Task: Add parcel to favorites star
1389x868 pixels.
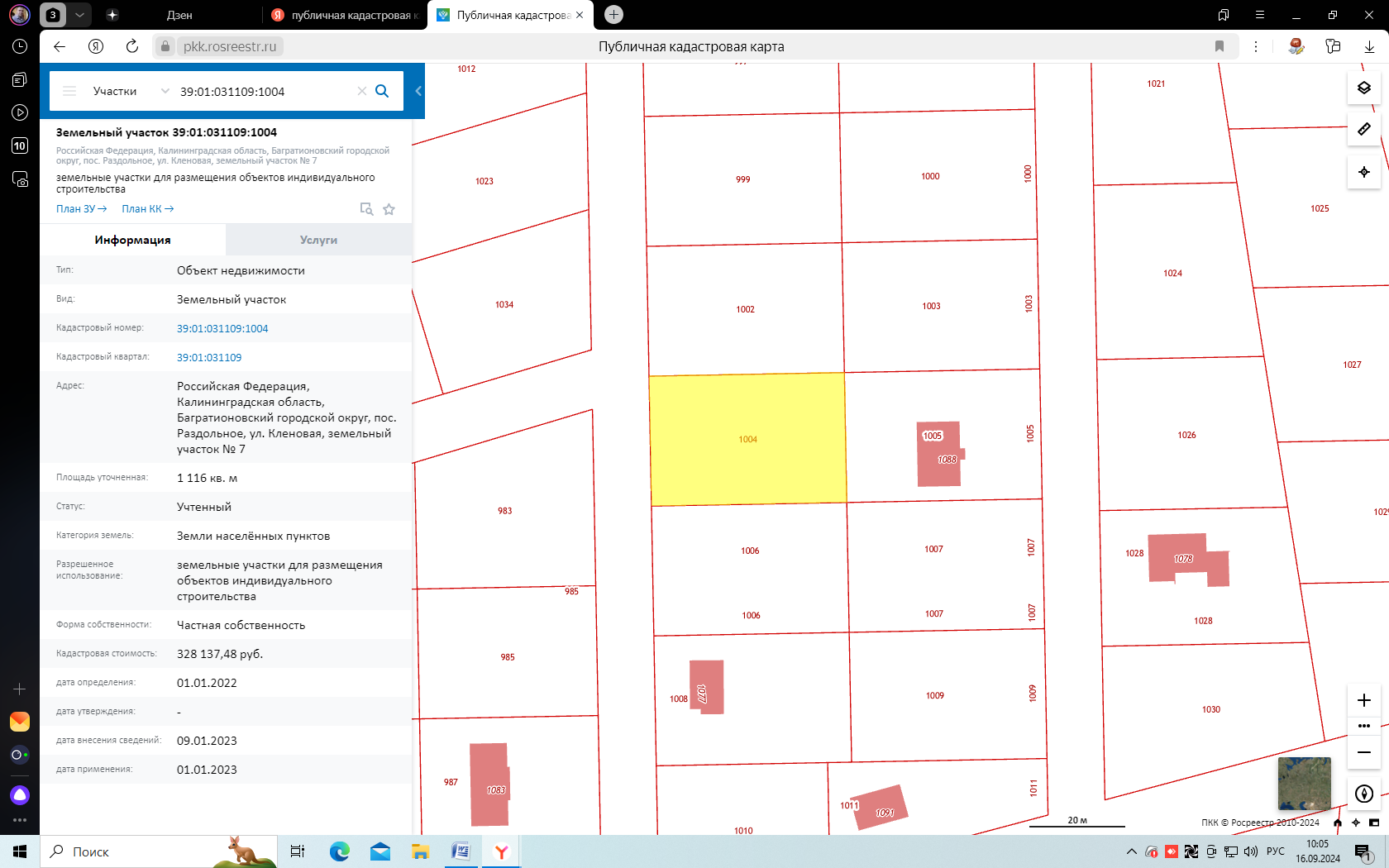Action: click(389, 209)
